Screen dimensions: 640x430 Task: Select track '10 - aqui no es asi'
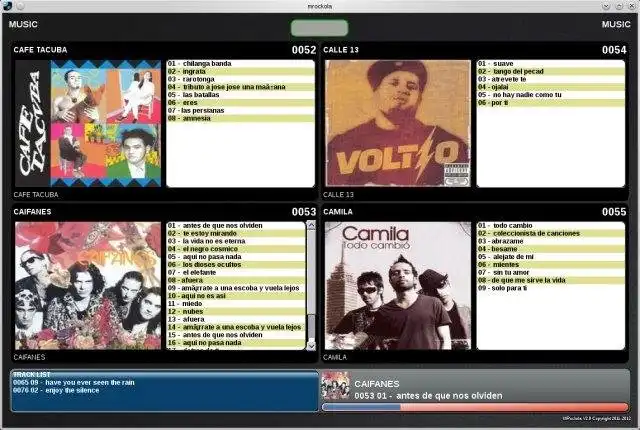click(236, 296)
